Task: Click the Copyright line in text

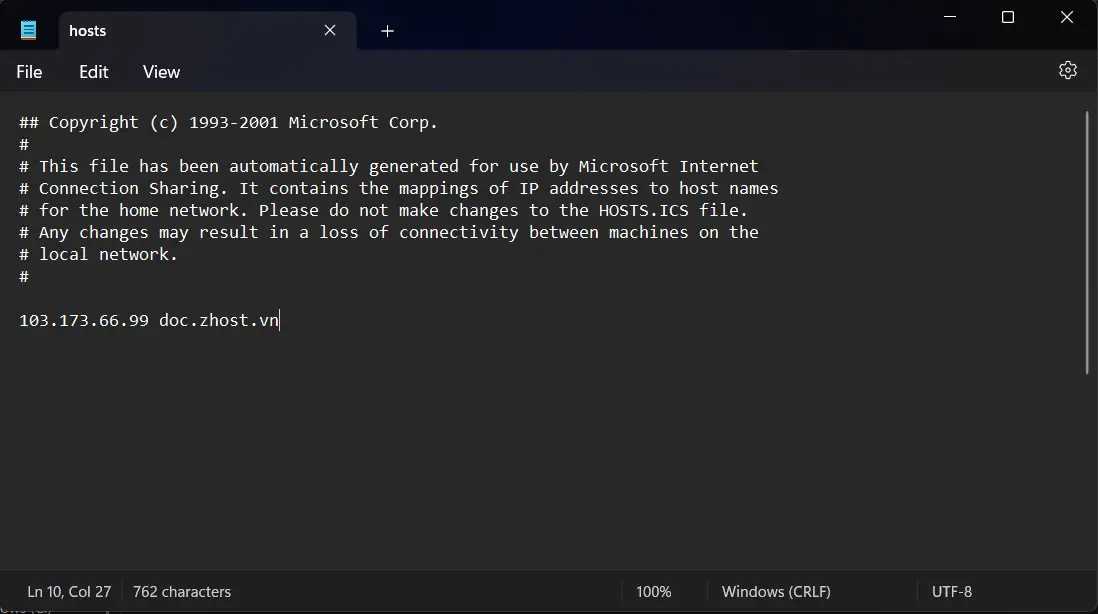Action: pos(228,123)
